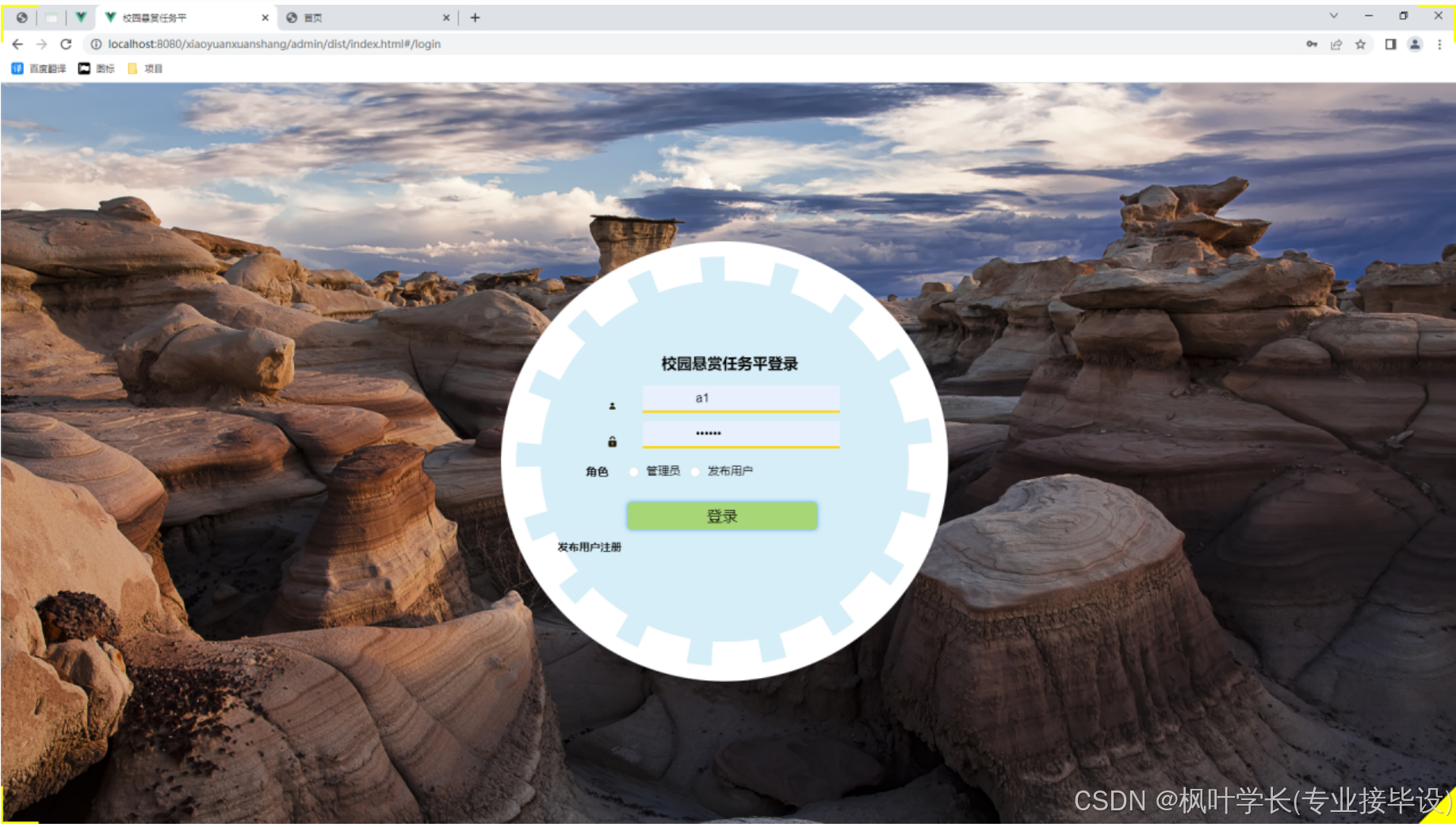Open the browser side panel
Image resolution: width=1456 pixels, height=827 pixels.
click(1390, 44)
